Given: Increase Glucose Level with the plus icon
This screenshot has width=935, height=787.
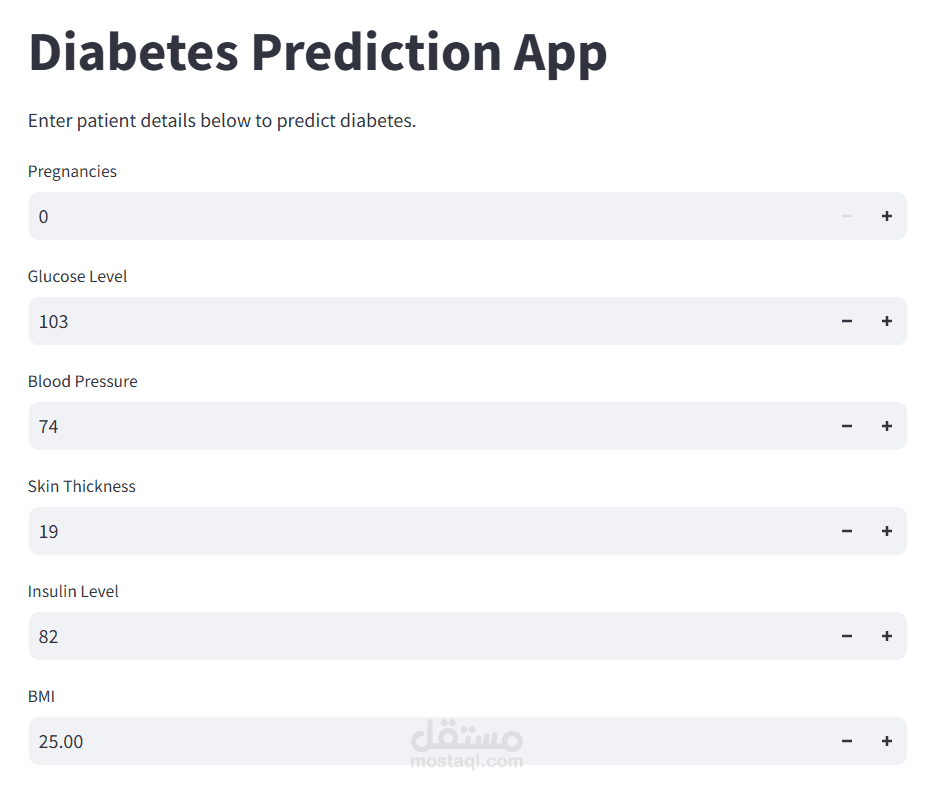Looking at the screenshot, I should point(886,321).
